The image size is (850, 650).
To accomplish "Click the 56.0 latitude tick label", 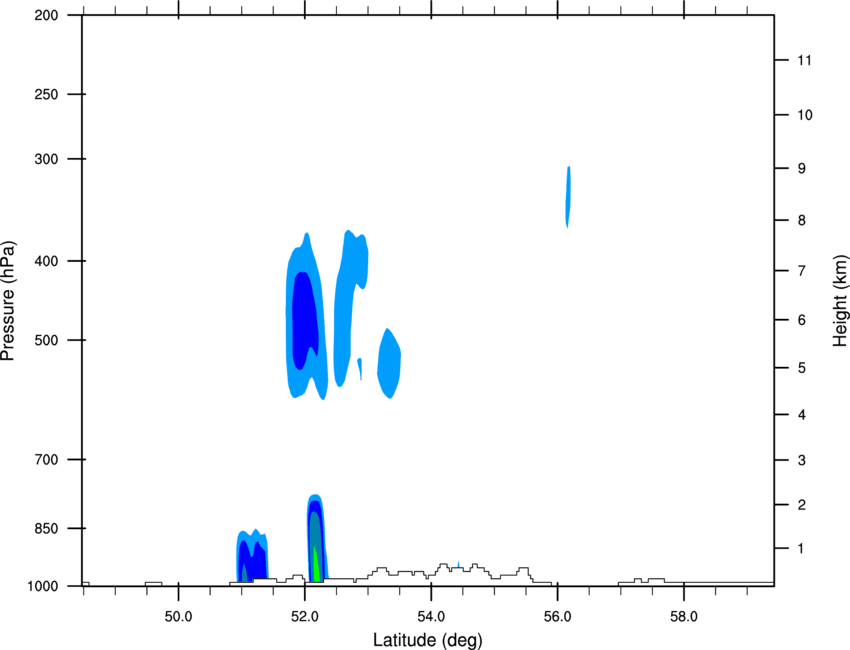I will click(557, 617).
